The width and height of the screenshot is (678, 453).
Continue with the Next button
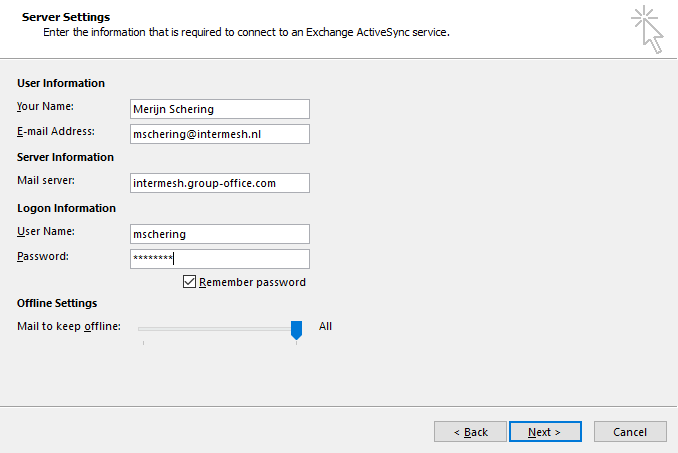545,432
